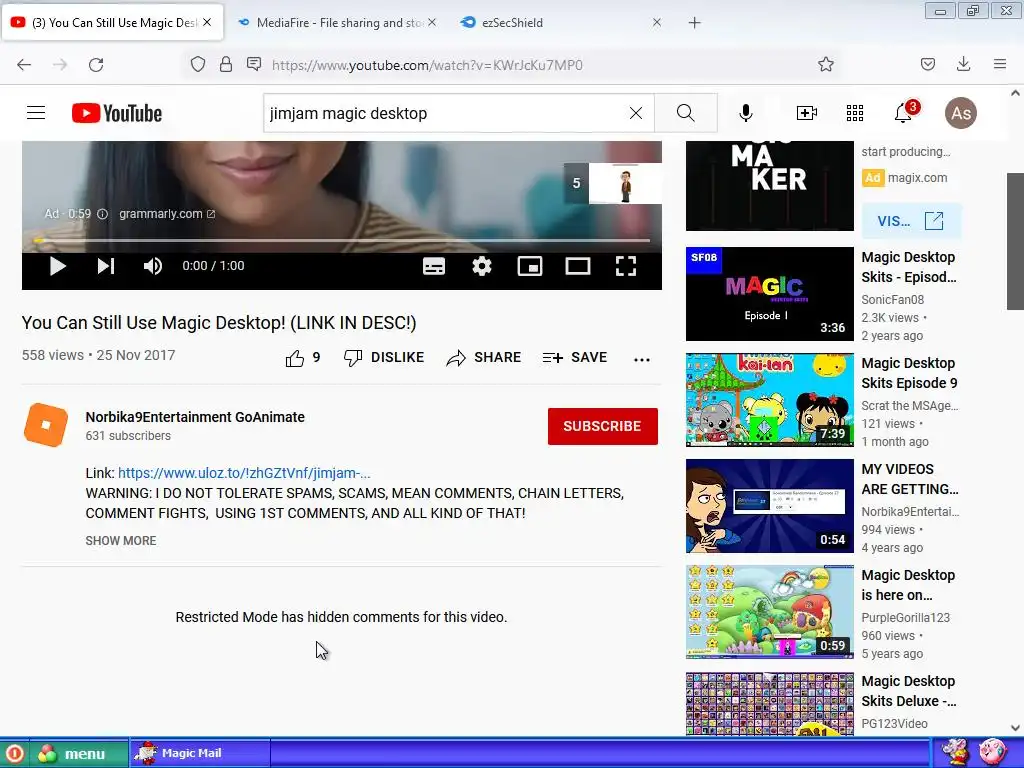The width and height of the screenshot is (1024, 768).
Task: Click the page vertical scrollbar
Action: [1015, 242]
